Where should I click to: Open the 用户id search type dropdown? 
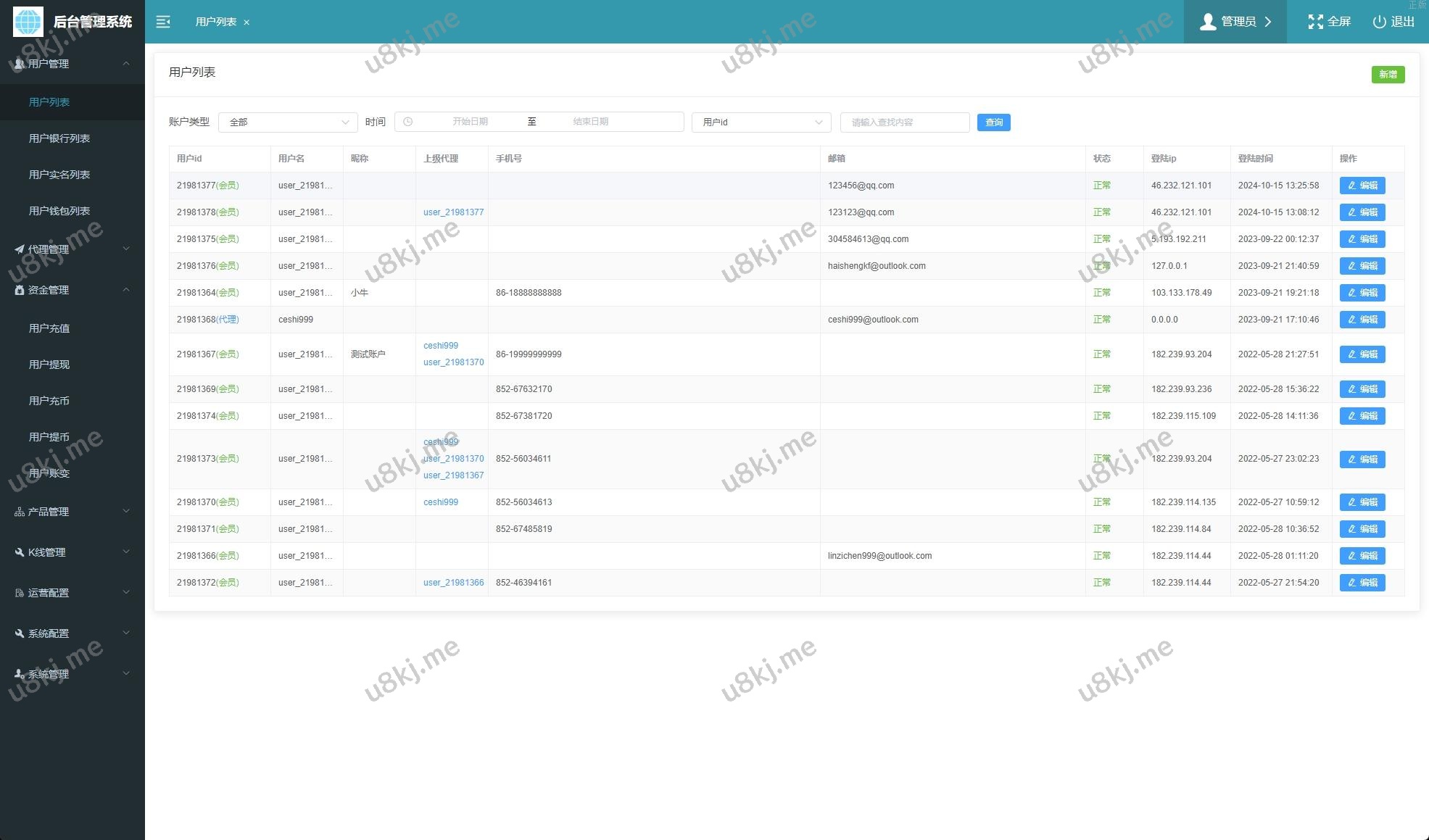click(761, 122)
